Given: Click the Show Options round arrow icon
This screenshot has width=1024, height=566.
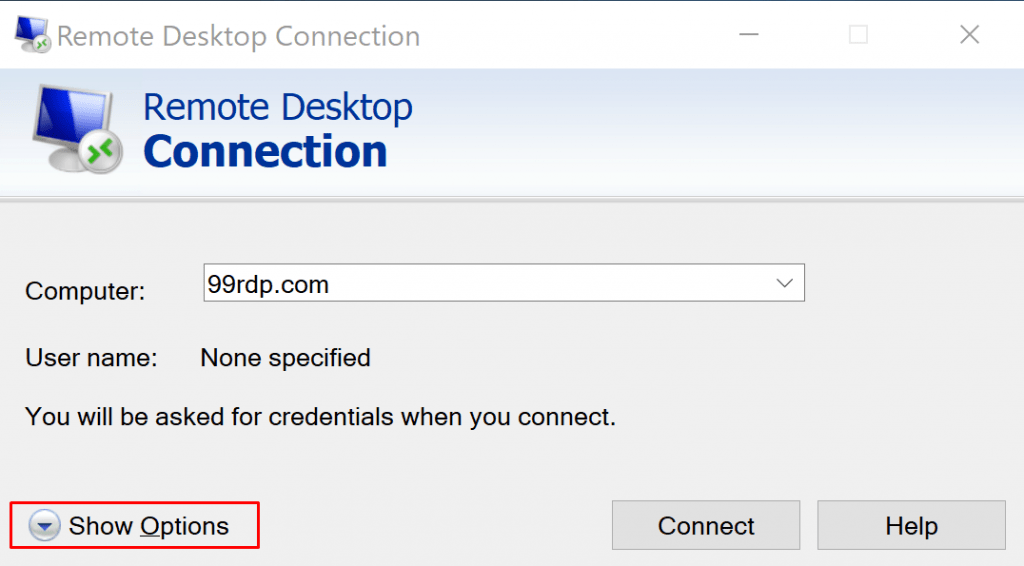Looking at the screenshot, I should pyautogui.click(x=44, y=526).
